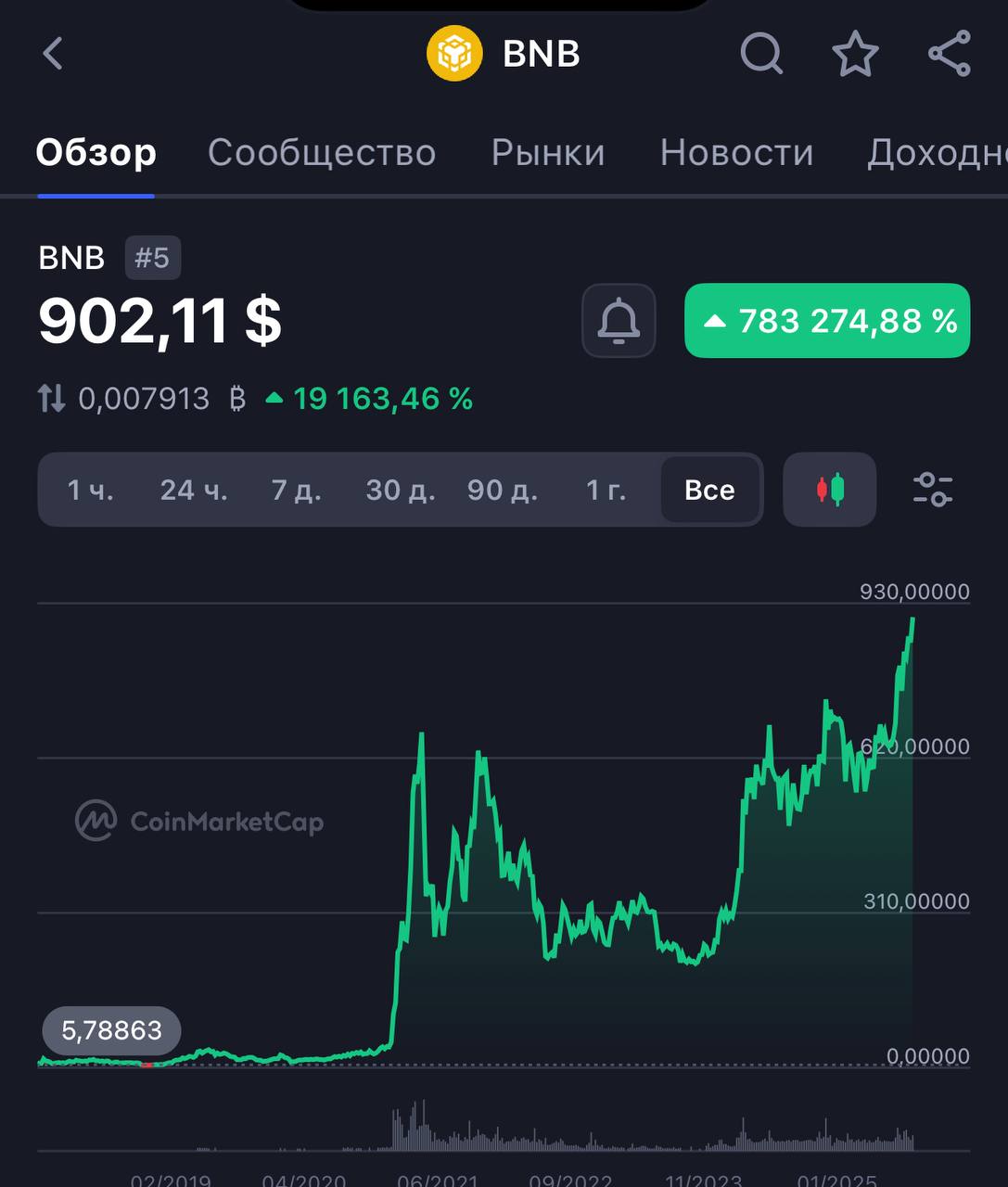Add BNB to watchlist star icon
Screen dimensions: 1008x1187
pyautogui.click(x=855, y=53)
